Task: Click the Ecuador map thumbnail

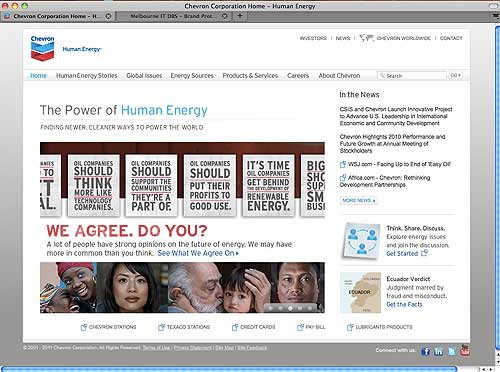Action: 360,293
